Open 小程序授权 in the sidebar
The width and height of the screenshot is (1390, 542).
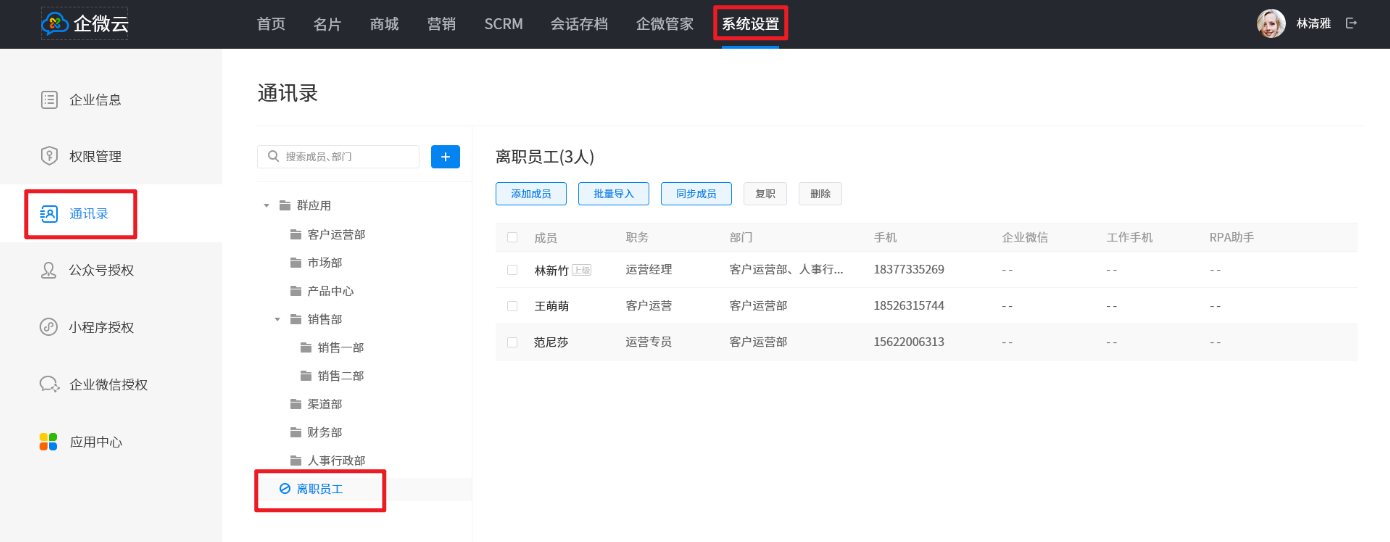(100, 327)
